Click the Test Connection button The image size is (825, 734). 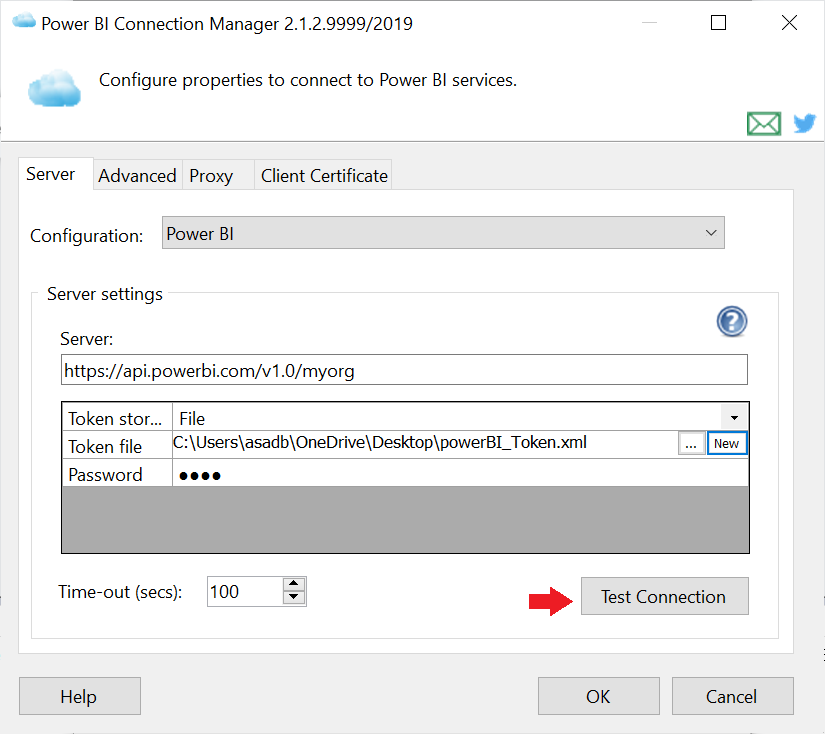[665, 596]
